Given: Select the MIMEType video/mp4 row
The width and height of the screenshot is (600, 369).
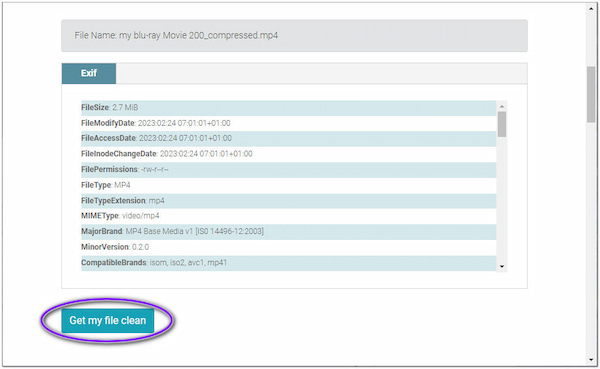Looking at the screenshot, I should (289, 216).
